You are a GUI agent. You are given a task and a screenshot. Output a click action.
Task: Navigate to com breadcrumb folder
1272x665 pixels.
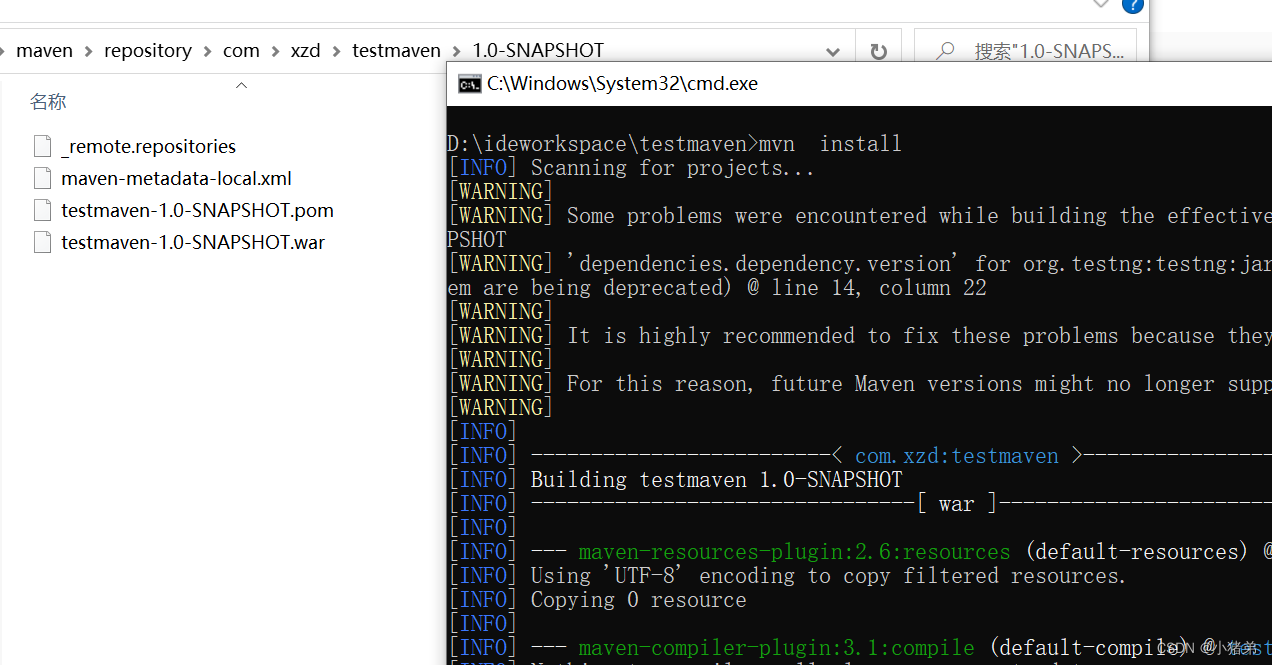click(241, 51)
